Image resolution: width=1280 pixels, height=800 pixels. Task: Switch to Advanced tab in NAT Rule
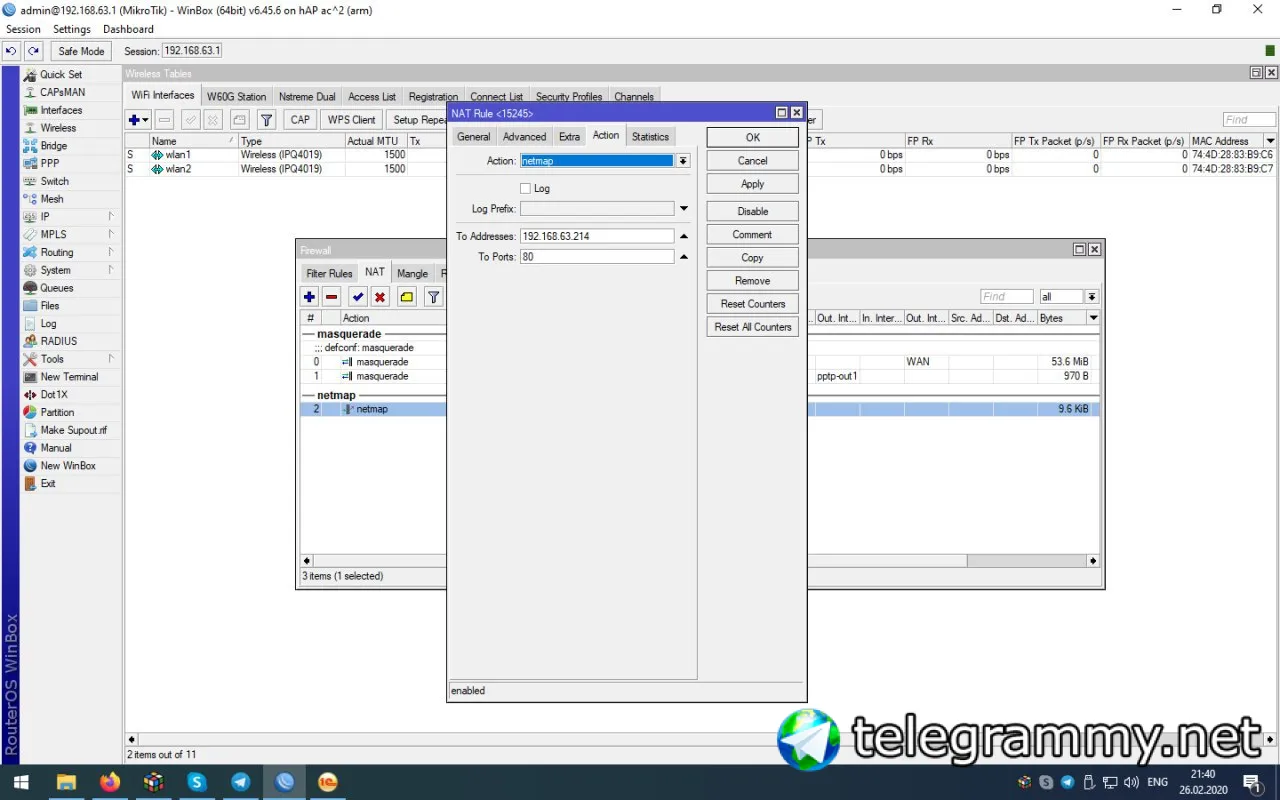point(525,137)
